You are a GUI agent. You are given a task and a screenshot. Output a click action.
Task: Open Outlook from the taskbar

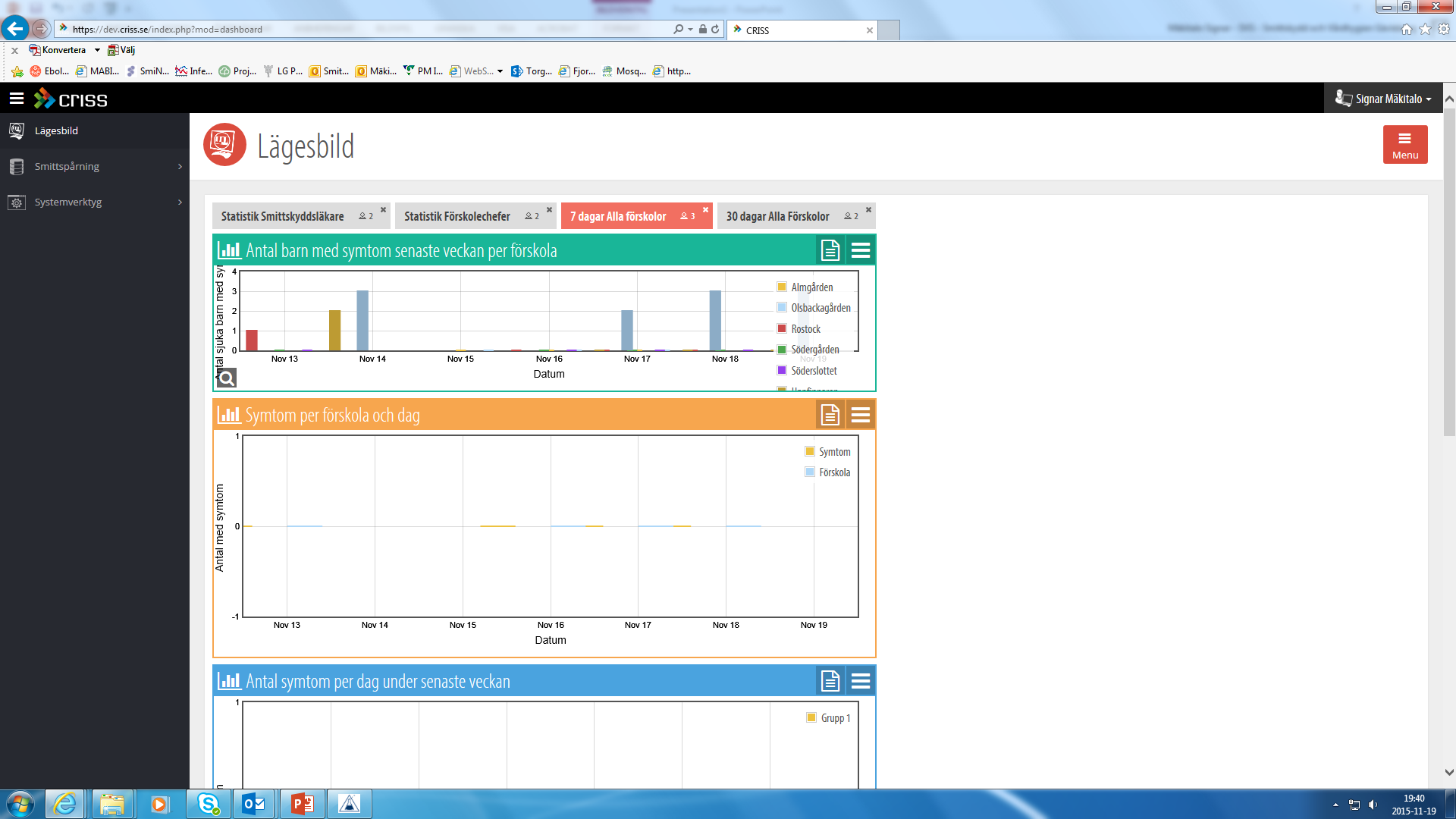254,804
